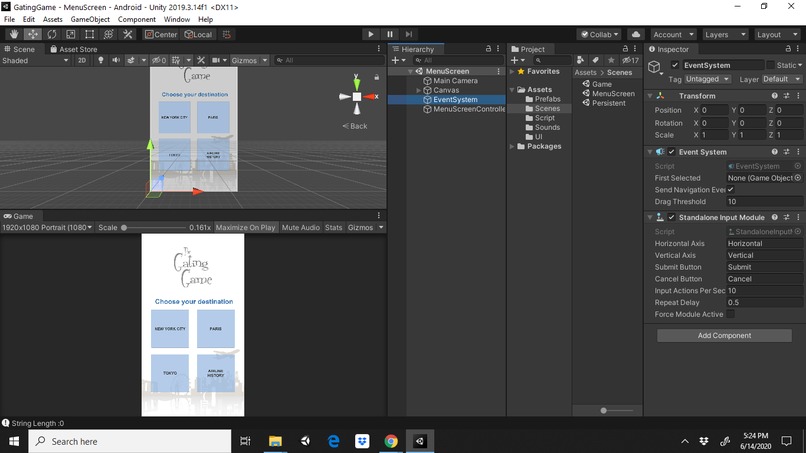Adjust Project icon size slider
This screenshot has width=806, height=453.
pyautogui.click(x=603, y=410)
